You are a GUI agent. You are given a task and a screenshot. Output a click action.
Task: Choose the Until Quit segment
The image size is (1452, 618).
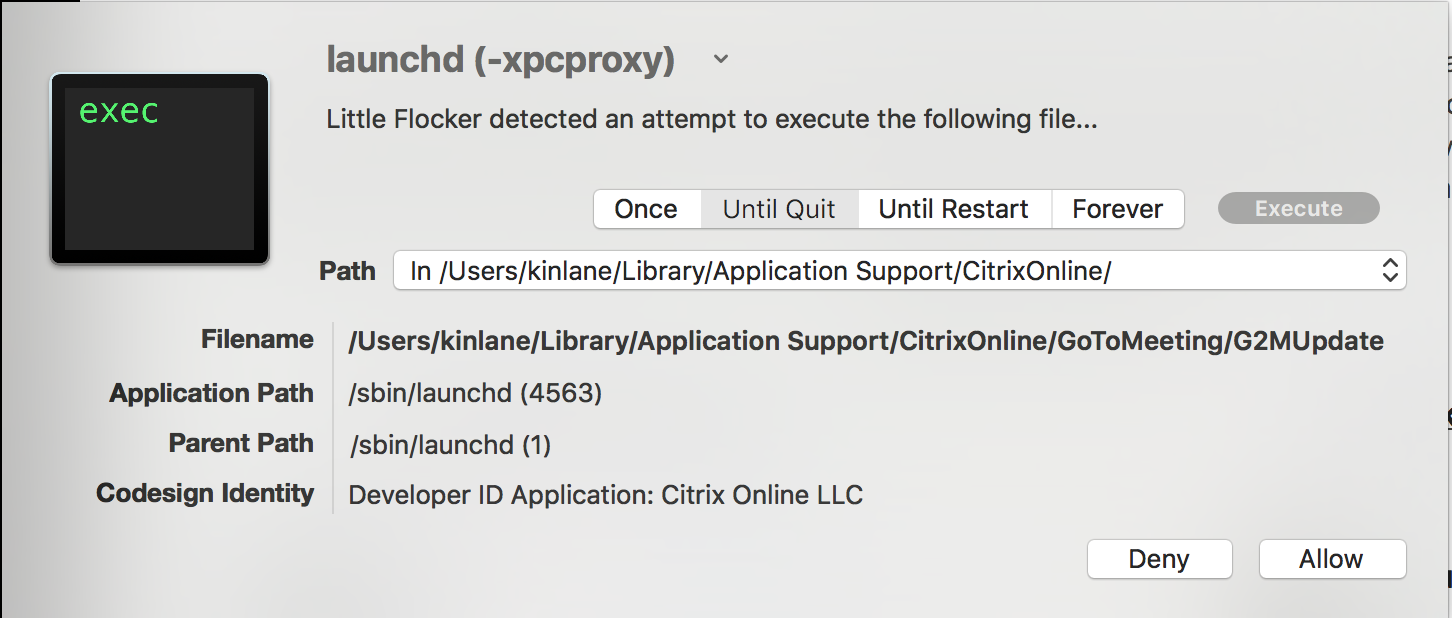(779, 209)
